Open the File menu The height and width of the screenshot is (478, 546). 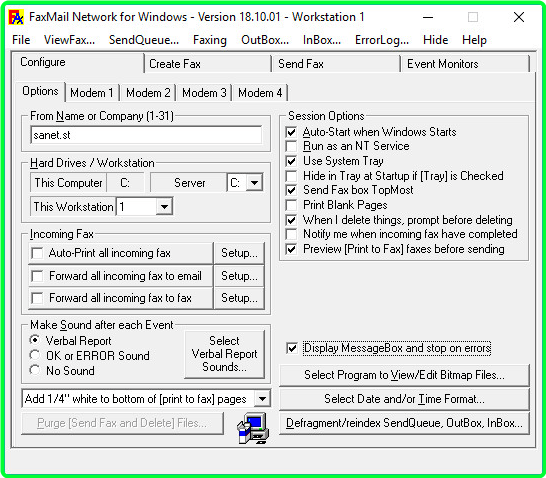pyautogui.click(x=21, y=40)
